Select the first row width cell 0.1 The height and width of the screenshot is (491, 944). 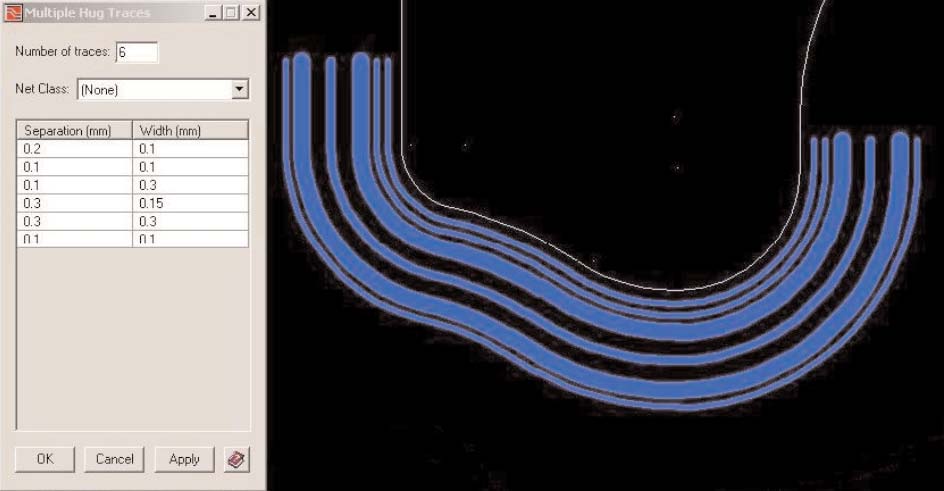(190, 149)
